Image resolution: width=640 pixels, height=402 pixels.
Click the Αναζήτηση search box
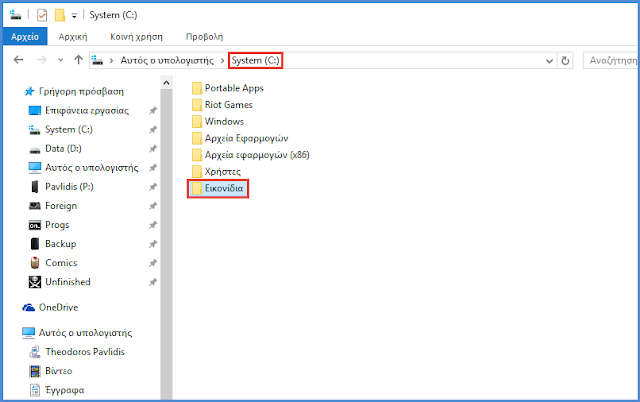point(610,61)
